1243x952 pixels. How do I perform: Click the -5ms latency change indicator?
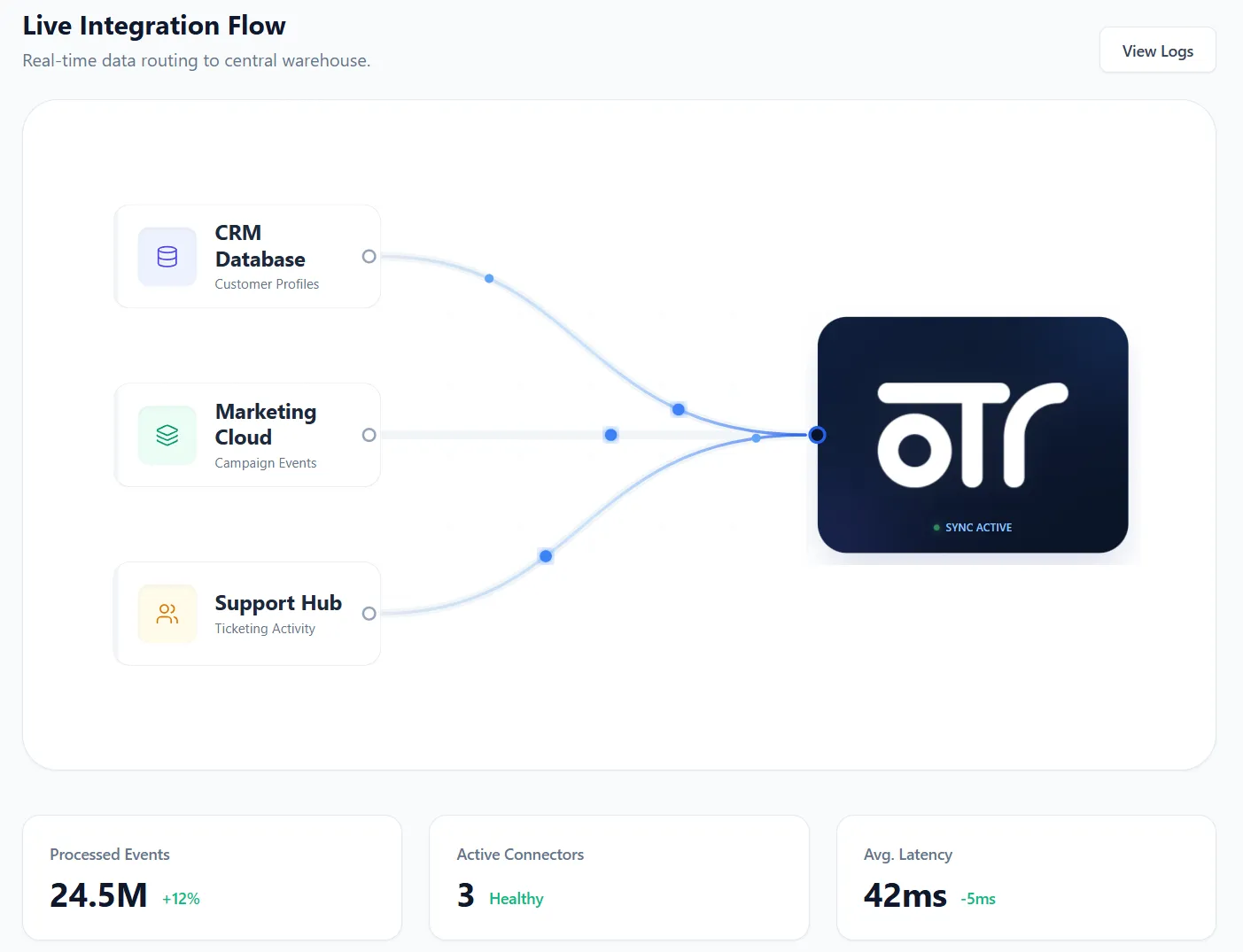click(978, 899)
